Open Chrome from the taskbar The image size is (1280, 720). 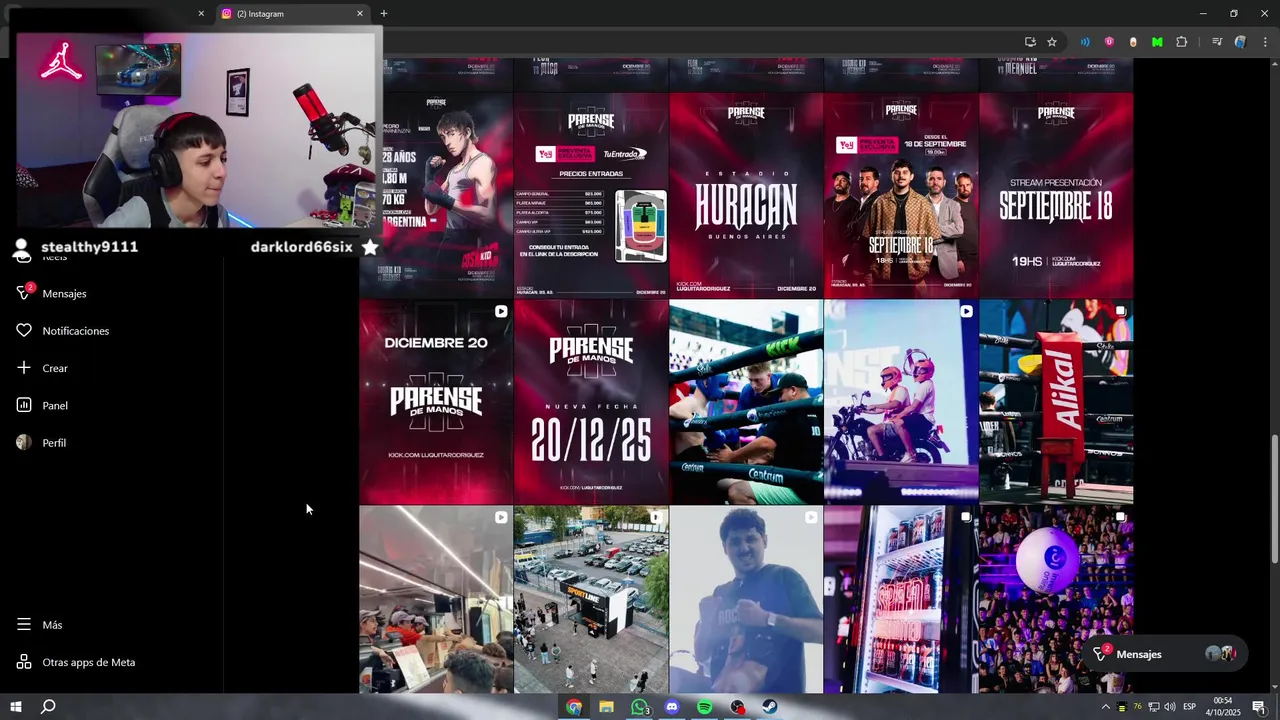(574, 707)
